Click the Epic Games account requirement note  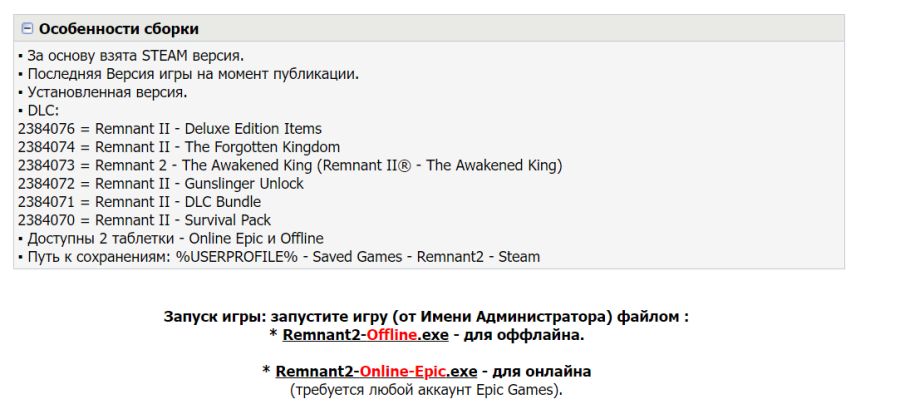coord(426,390)
